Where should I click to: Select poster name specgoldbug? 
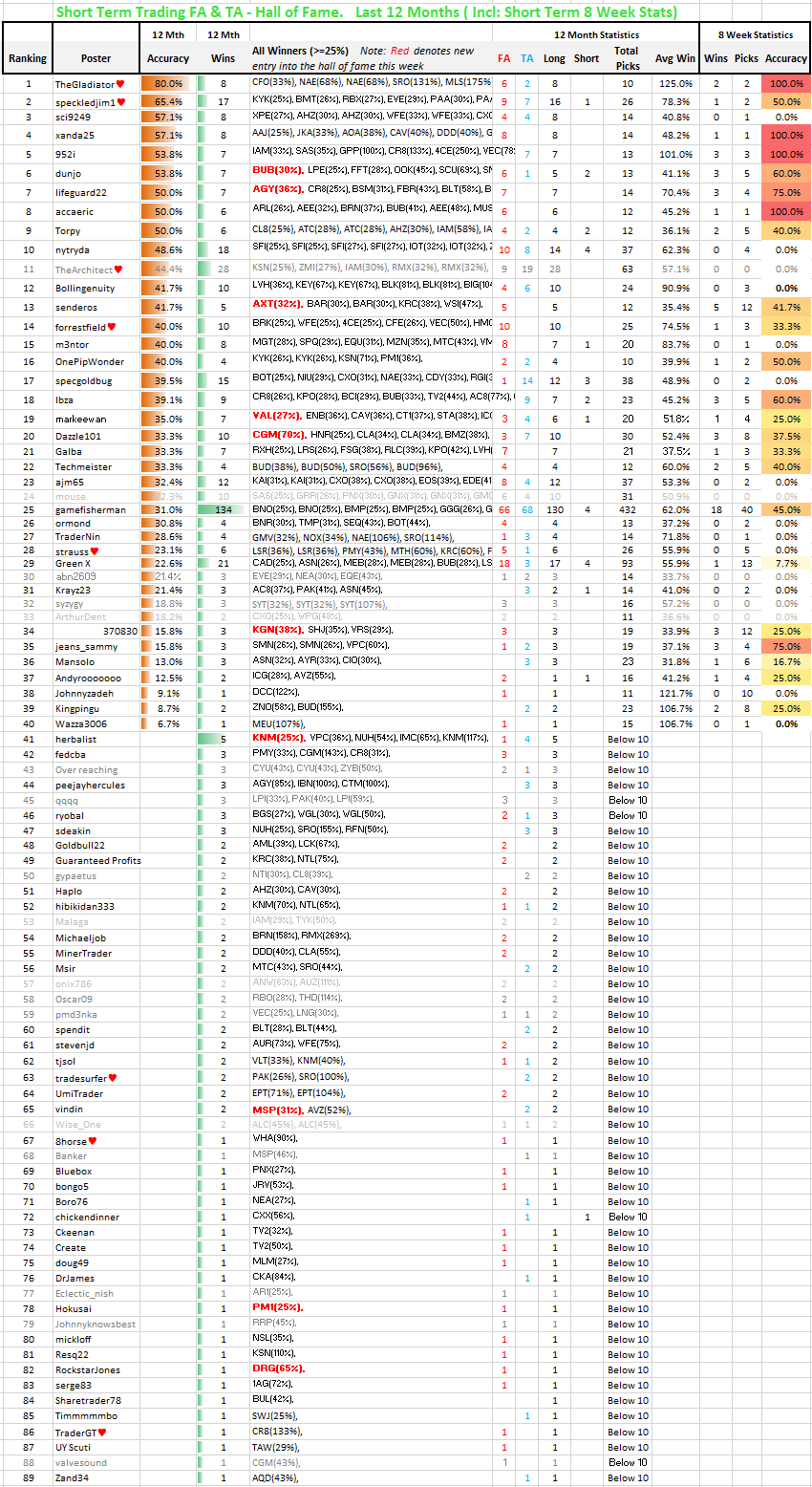pyautogui.click(x=83, y=380)
